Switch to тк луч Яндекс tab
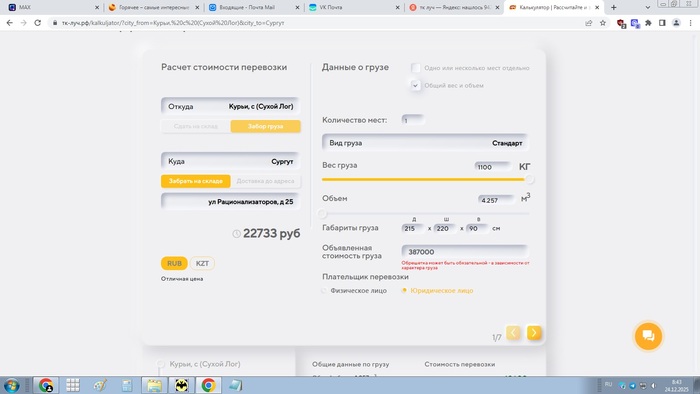This screenshot has height=394, width=700. point(454,8)
